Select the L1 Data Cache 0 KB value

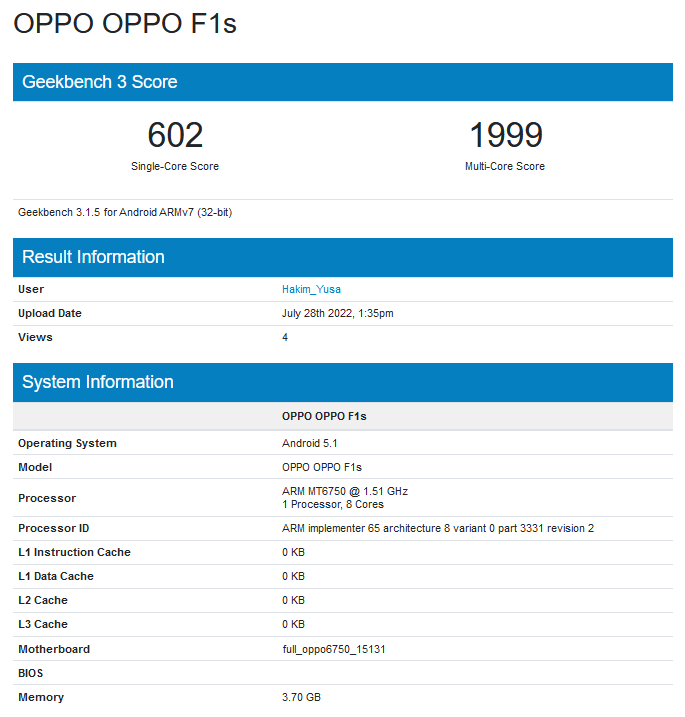point(293,577)
